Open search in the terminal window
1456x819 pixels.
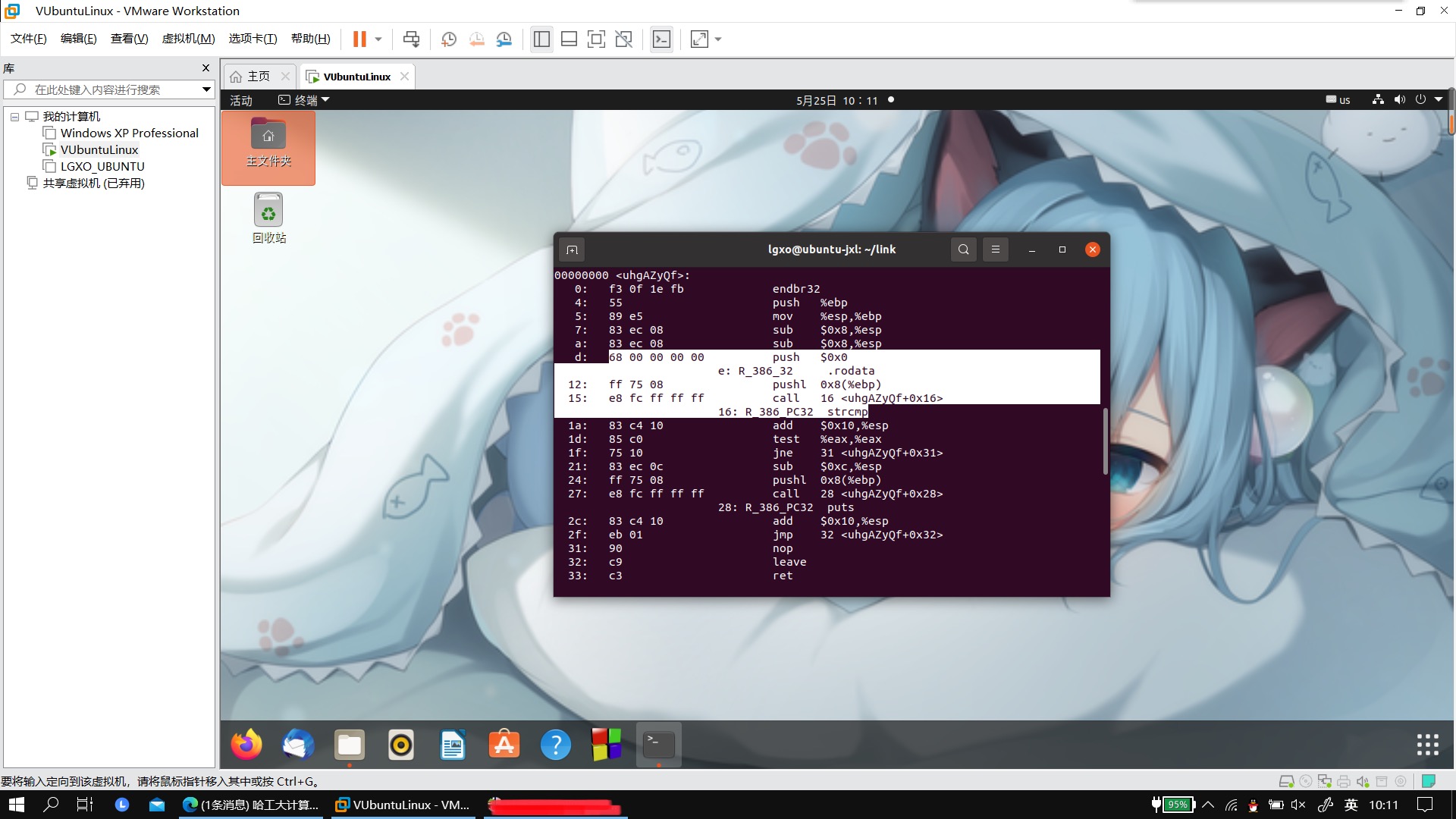[x=963, y=249]
